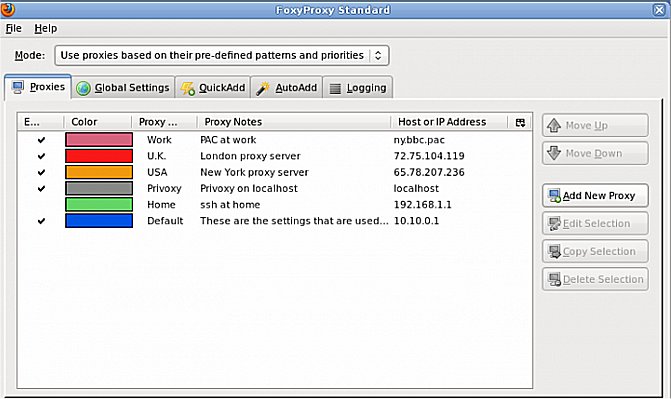Screen dimensions: 671x399
Task: Click the Enabled 'E...' column header
Action: (41, 122)
